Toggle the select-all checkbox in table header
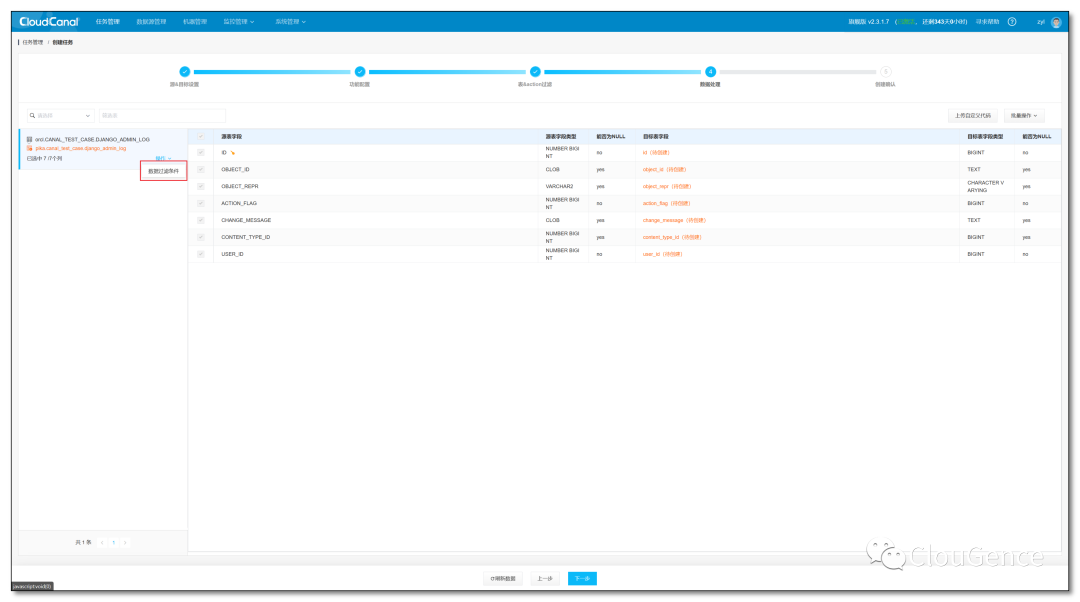This screenshot has width=1080, height=602. point(200,136)
